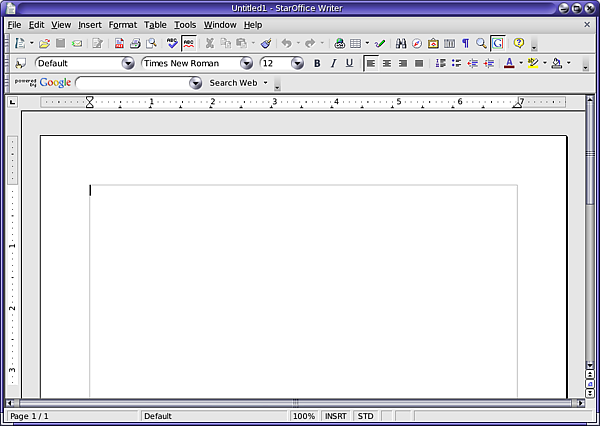Open the Gallery icon
The image size is (600, 426).
pos(433,43)
